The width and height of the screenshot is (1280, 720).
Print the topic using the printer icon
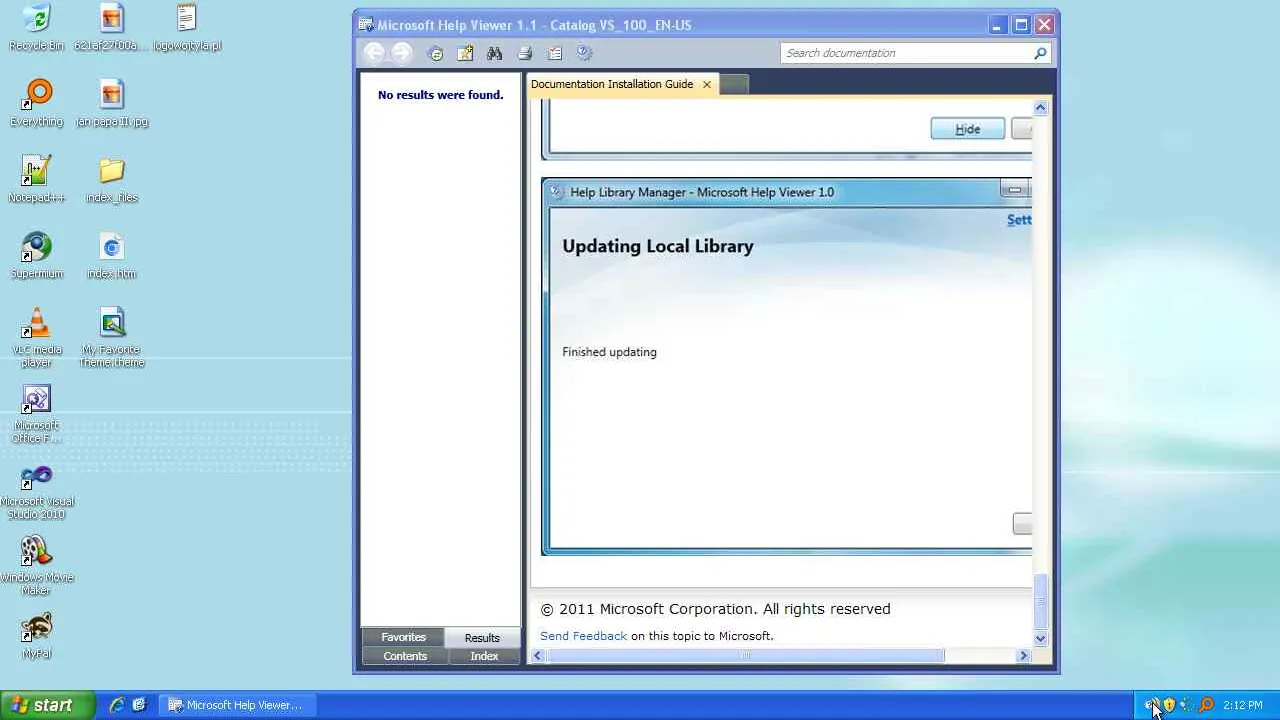(x=525, y=54)
